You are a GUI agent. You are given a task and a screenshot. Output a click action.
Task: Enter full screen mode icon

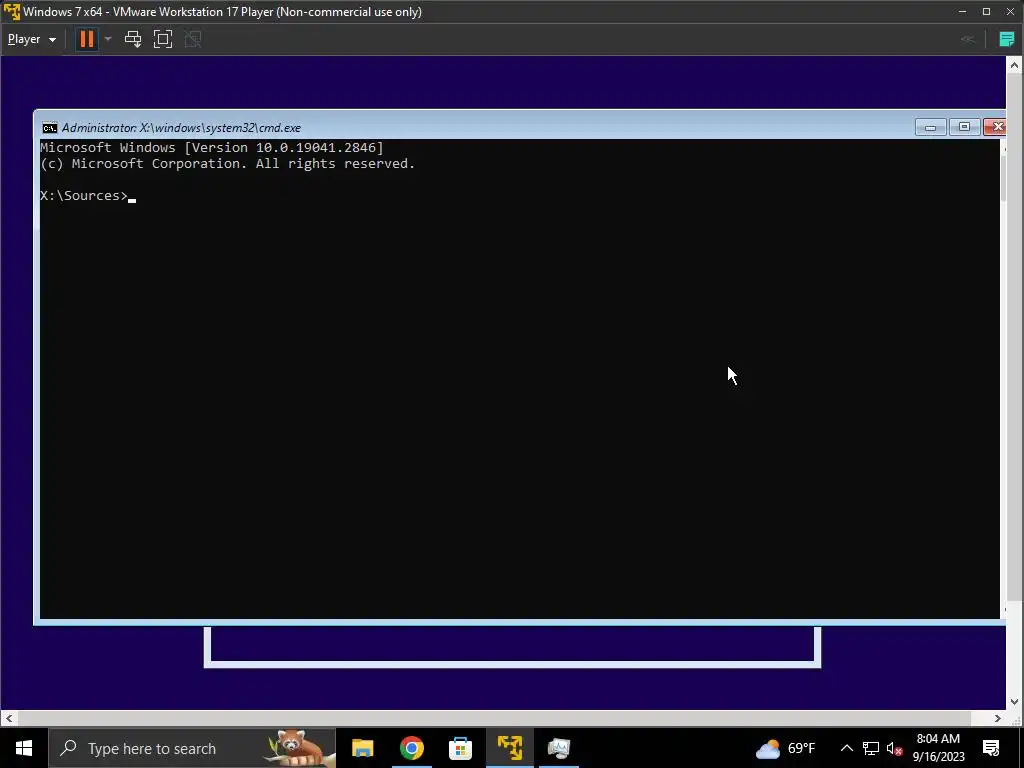coord(163,39)
